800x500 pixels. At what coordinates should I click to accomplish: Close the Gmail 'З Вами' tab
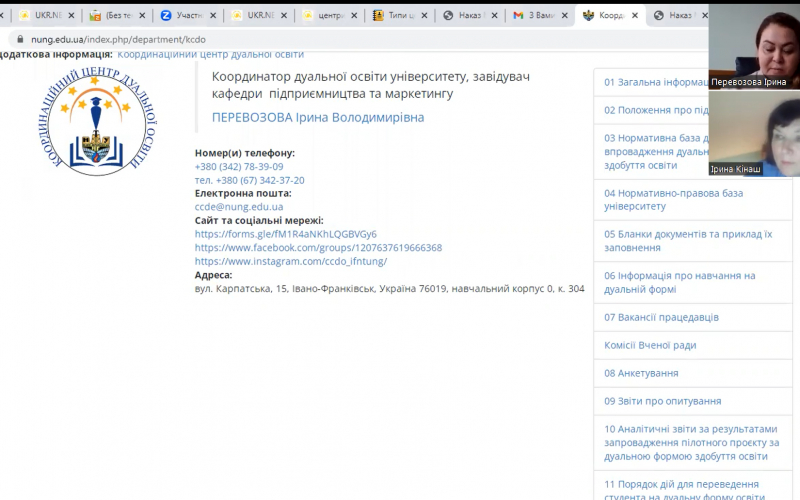(x=565, y=16)
